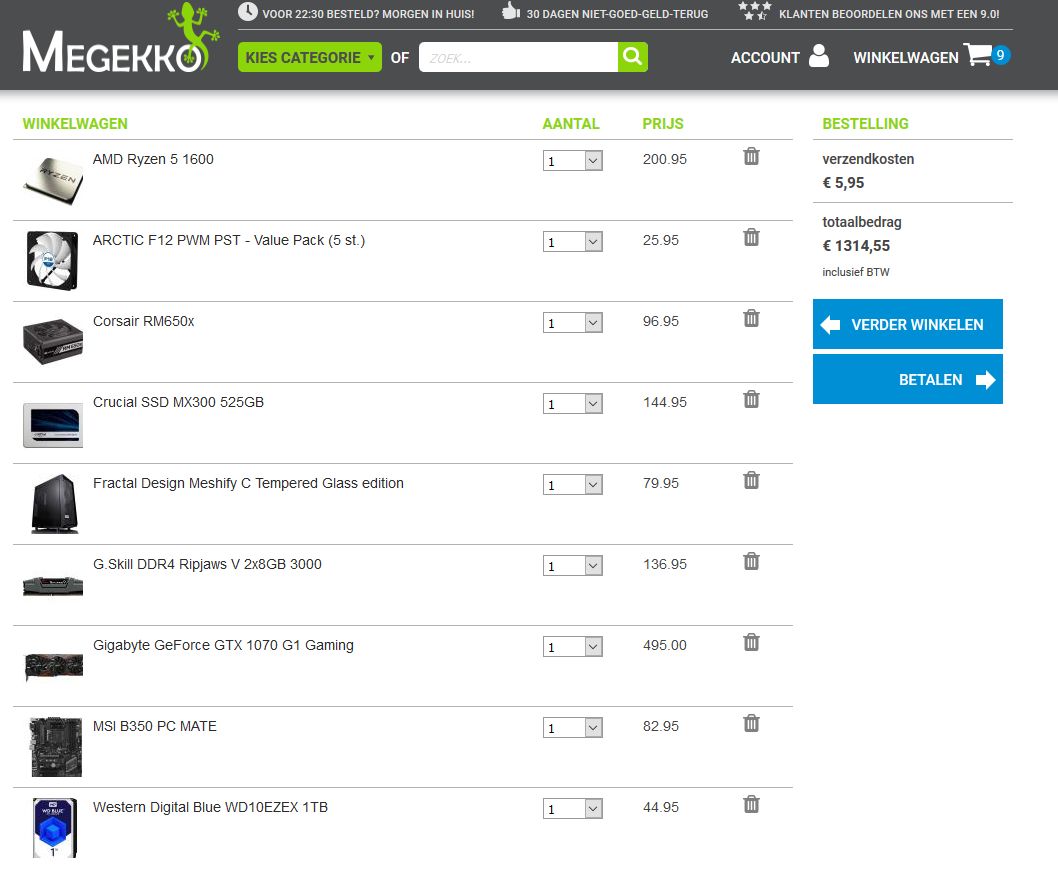This screenshot has height=884, width=1058.
Task: Click the WD Blue hard drive thumbnail
Action: (55, 828)
